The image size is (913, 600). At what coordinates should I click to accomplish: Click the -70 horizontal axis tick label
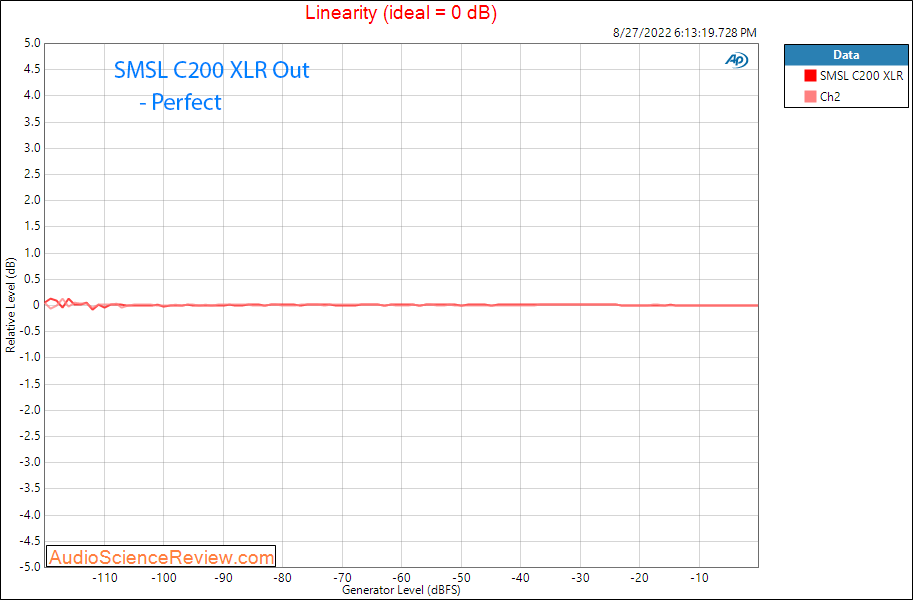click(342, 578)
